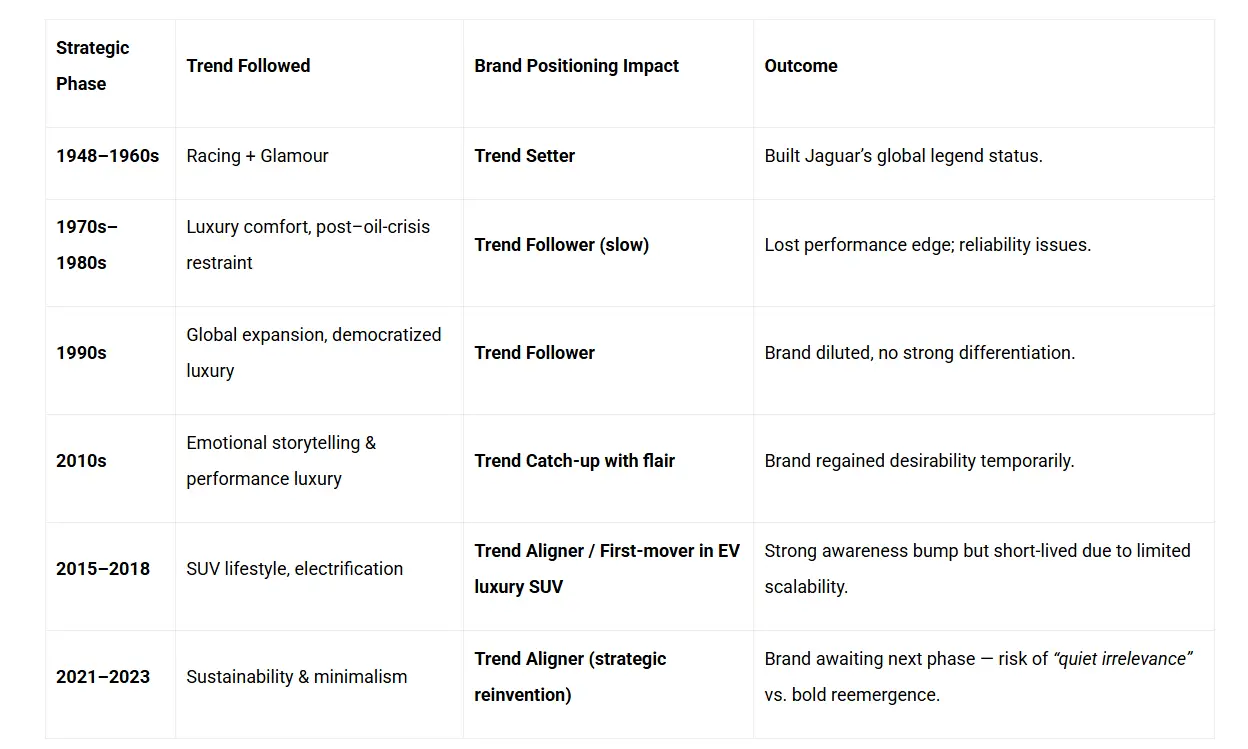The image size is (1248, 749).
Task: Click "Lost performance edge; reliability issues" text
Action: click(927, 245)
